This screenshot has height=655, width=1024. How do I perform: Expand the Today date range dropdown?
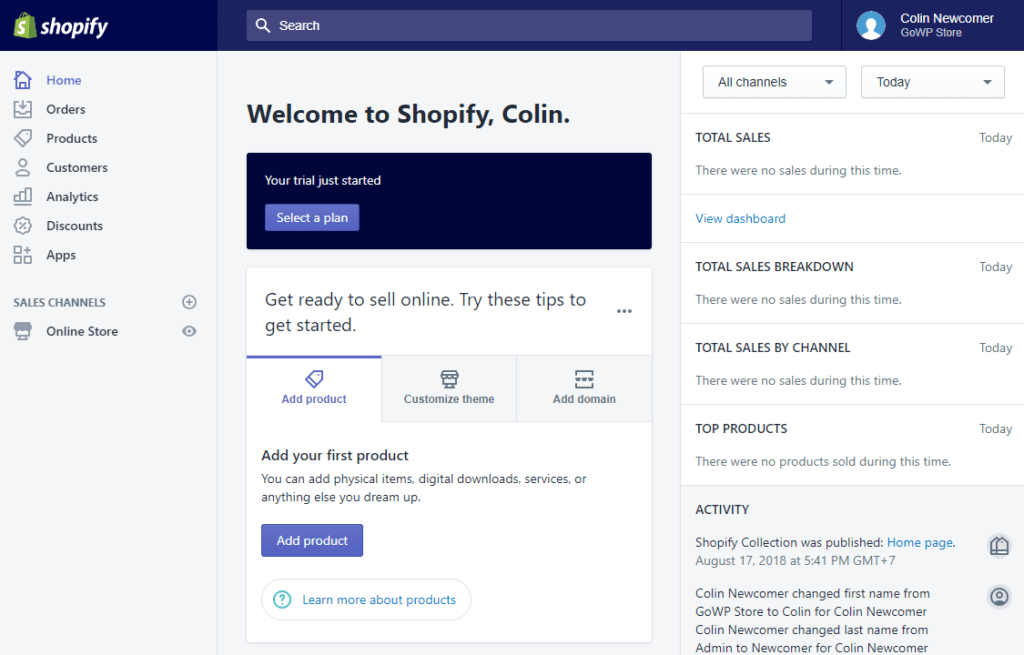933,82
